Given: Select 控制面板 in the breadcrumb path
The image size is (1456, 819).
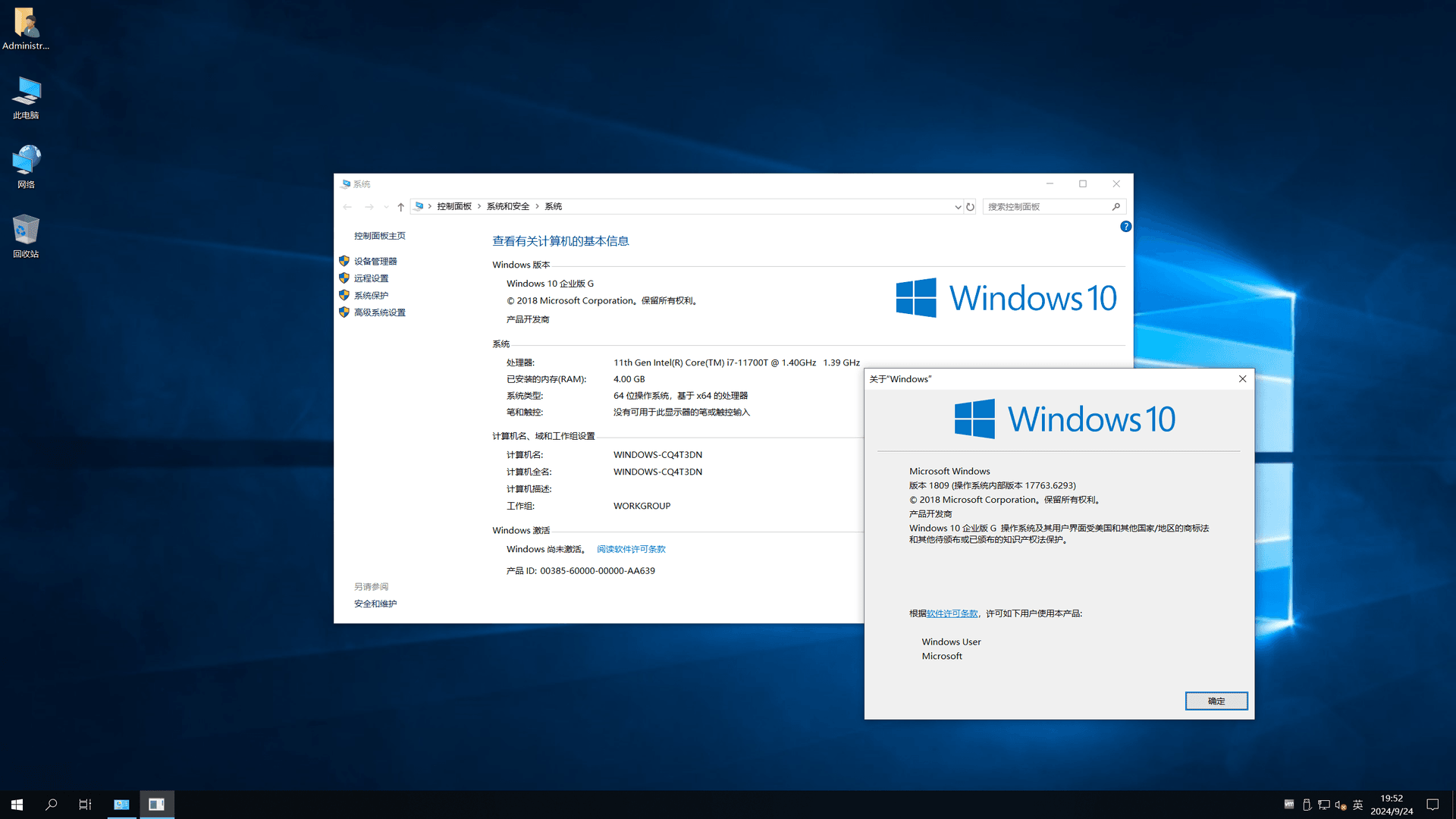Looking at the screenshot, I should [x=453, y=206].
